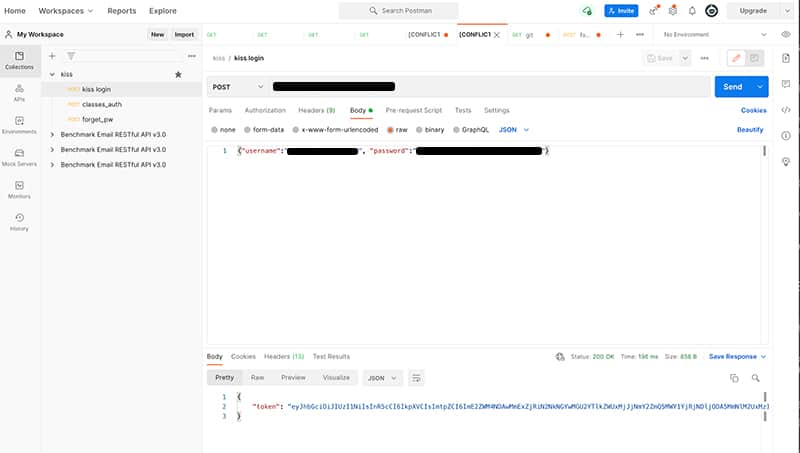Screen dimensions: 800x453
Task: Open the History sidebar panel
Action: point(19,222)
